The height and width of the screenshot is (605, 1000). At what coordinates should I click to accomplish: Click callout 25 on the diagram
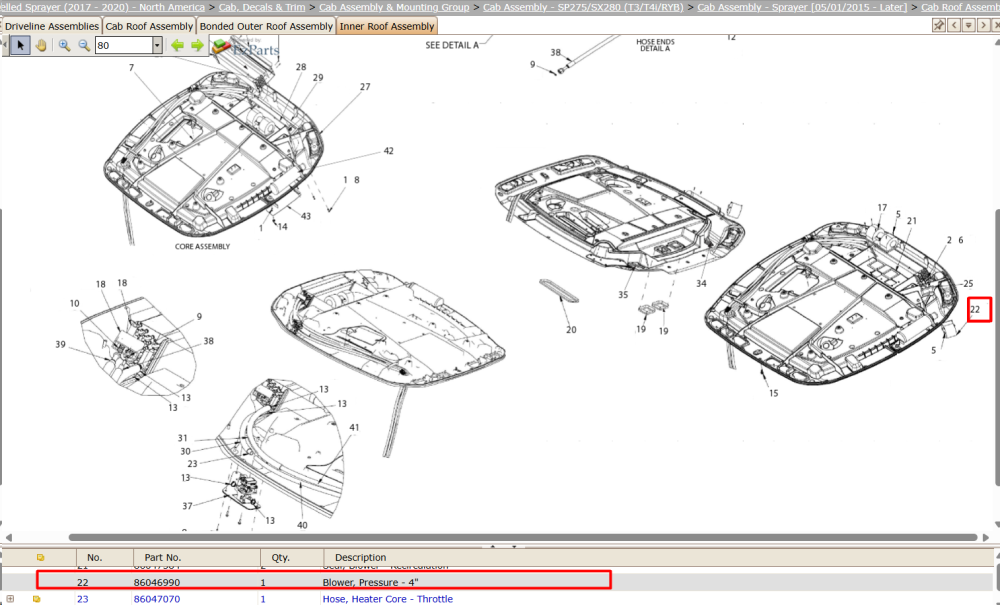(968, 284)
